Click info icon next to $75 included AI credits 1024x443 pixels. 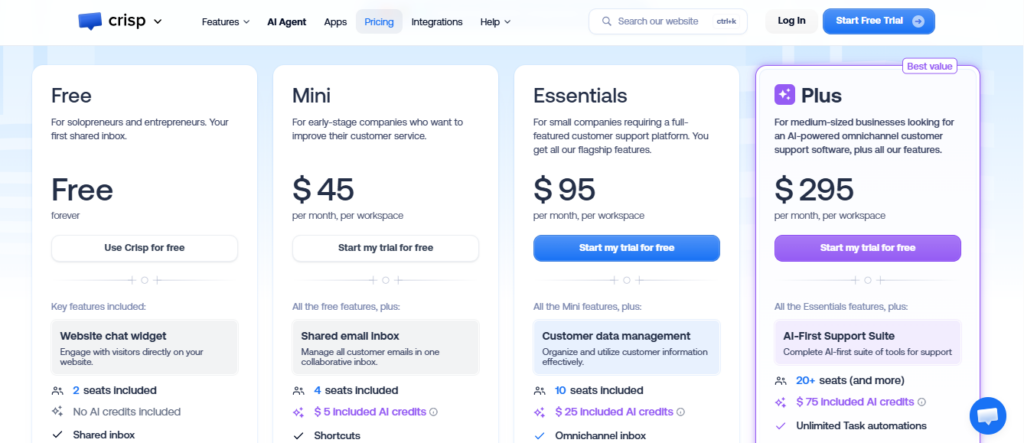pyautogui.click(x=921, y=402)
